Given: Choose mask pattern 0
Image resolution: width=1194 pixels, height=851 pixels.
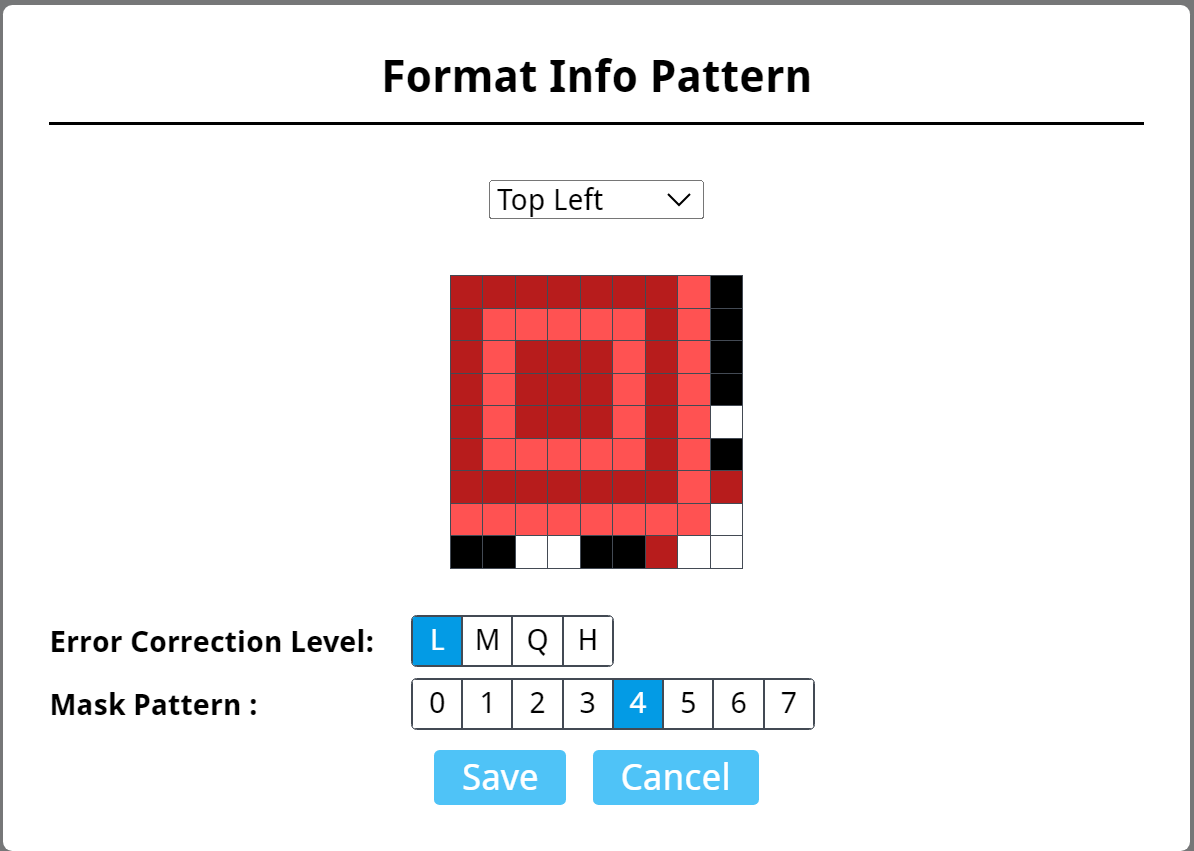Looking at the screenshot, I should pos(437,704).
